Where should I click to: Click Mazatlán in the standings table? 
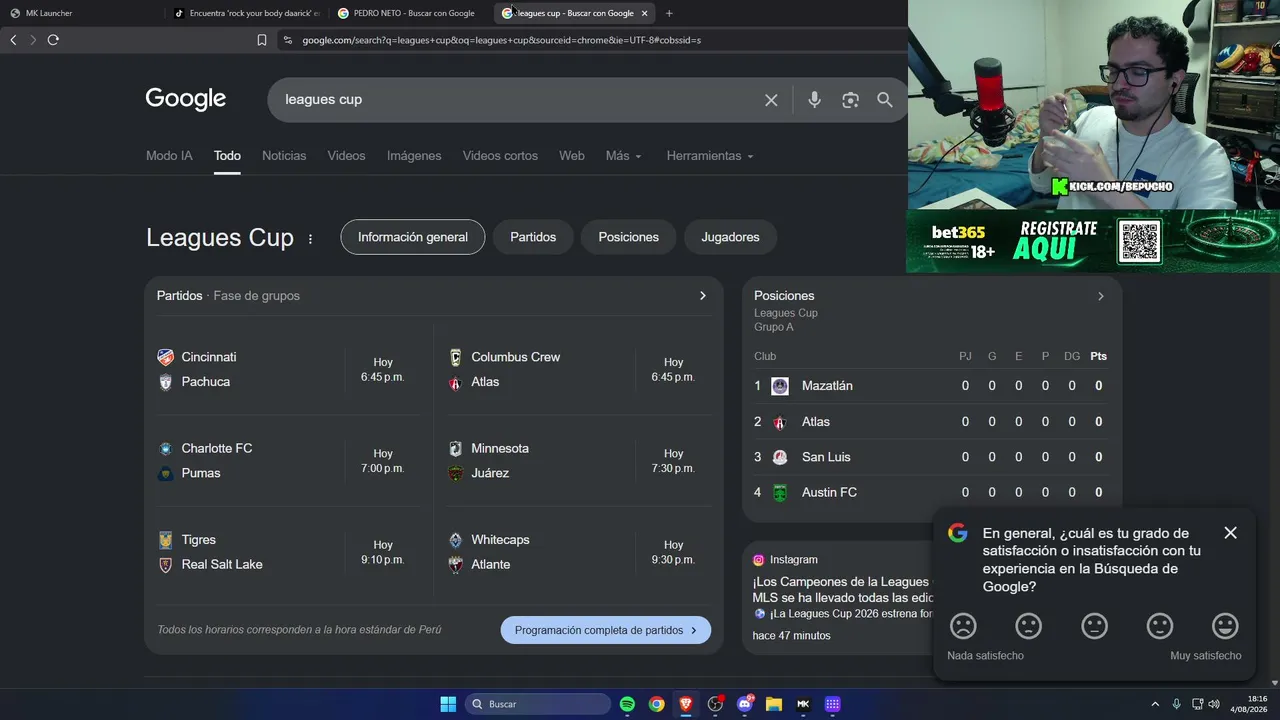[827, 386]
